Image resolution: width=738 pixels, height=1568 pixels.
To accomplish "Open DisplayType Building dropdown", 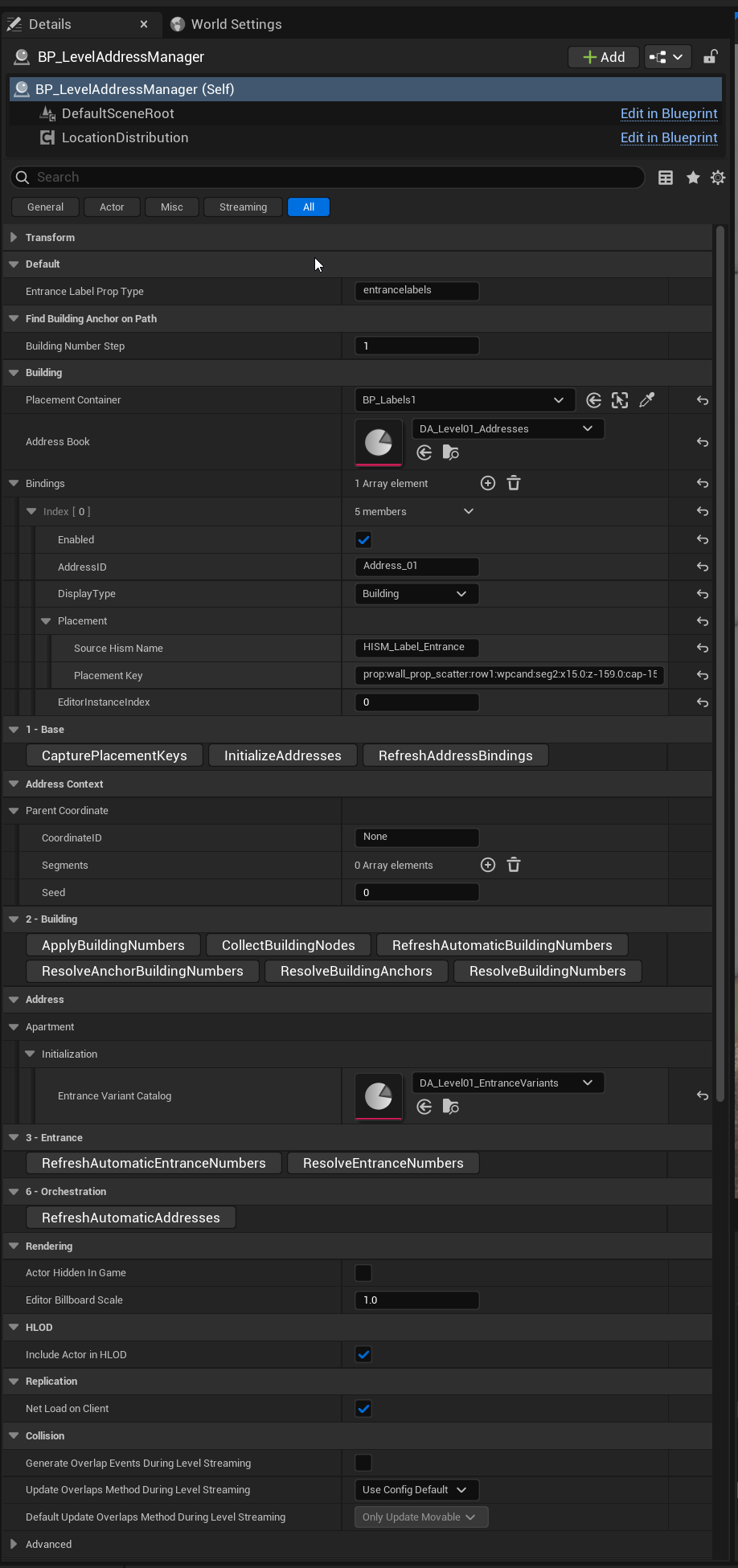I will [416, 594].
